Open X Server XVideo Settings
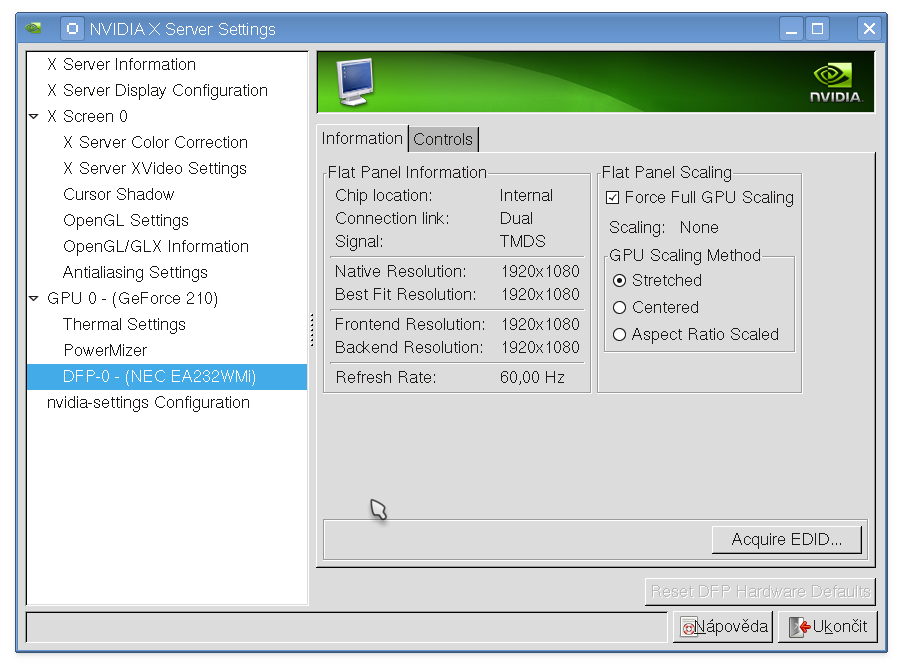Image resolution: width=903 pixels, height=671 pixels. pyautogui.click(x=167, y=168)
